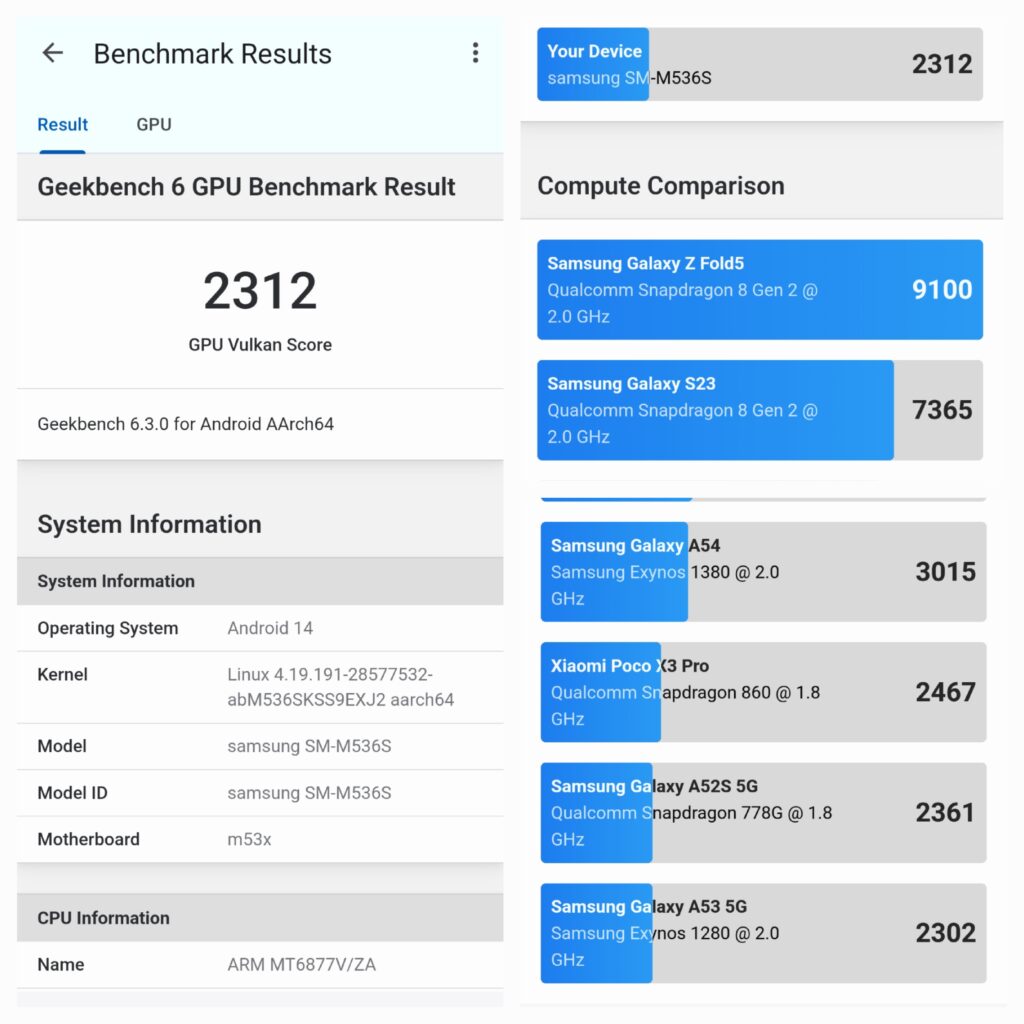
Task: Open Samsung Galaxy A52S 5G entry
Action: click(x=763, y=812)
